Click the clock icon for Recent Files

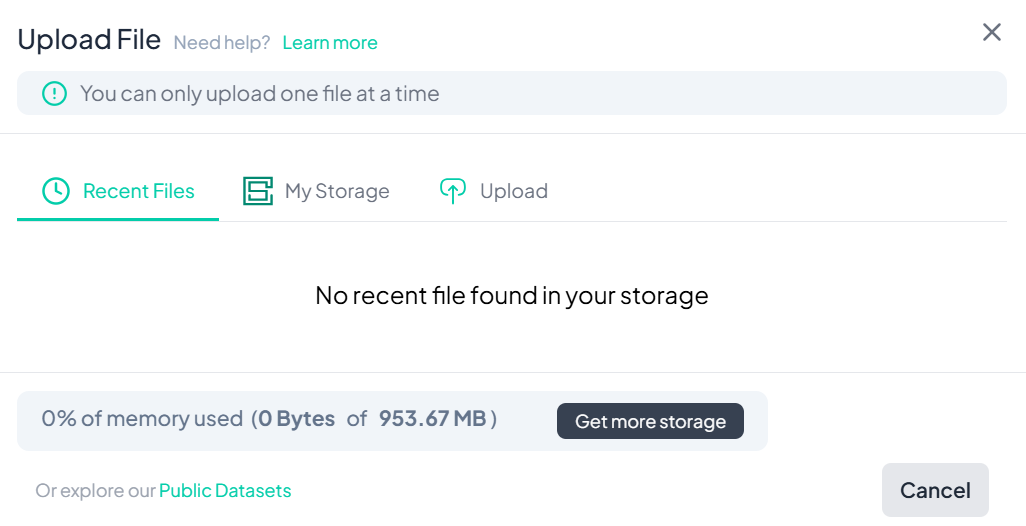[x=56, y=191]
